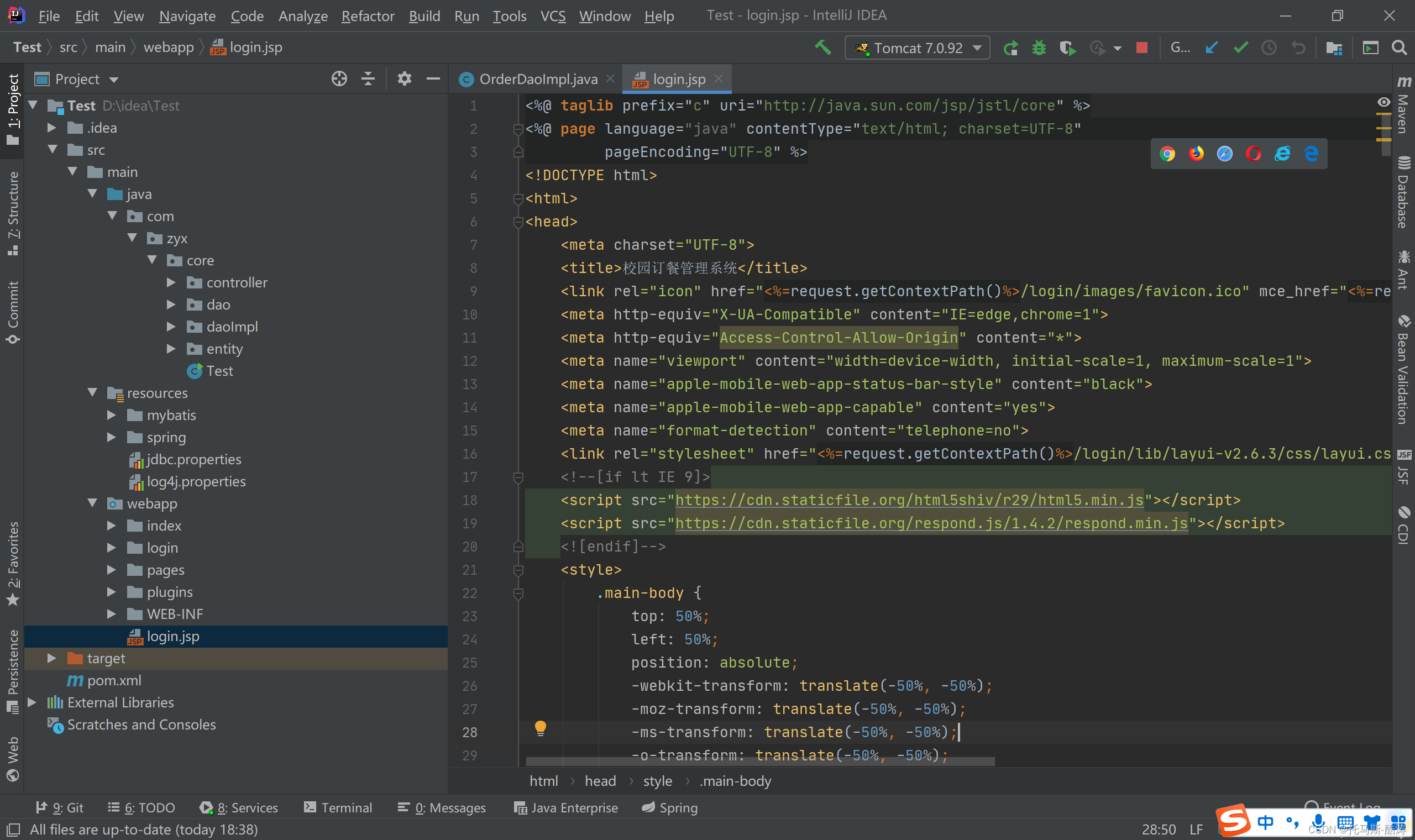Open page in Chrome browser icon
Screen dimensions: 1415x840
point(1167,154)
